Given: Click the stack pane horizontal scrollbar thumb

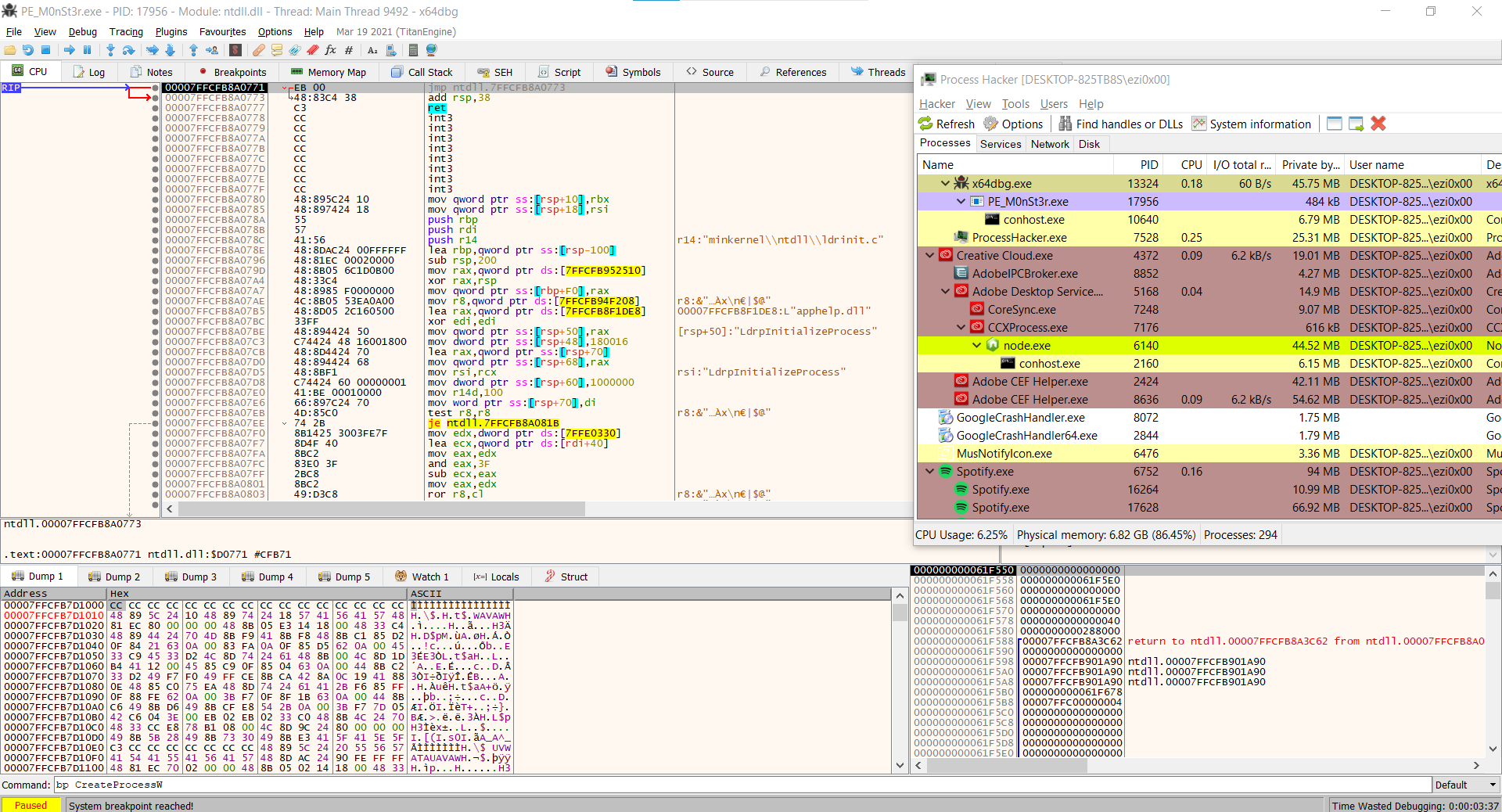Looking at the screenshot, I should pos(1006,766).
